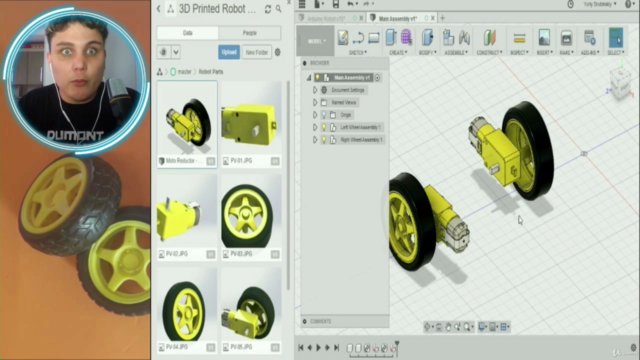640x360 pixels.
Task: Open the MODIFY menu
Action: [428, 53]
